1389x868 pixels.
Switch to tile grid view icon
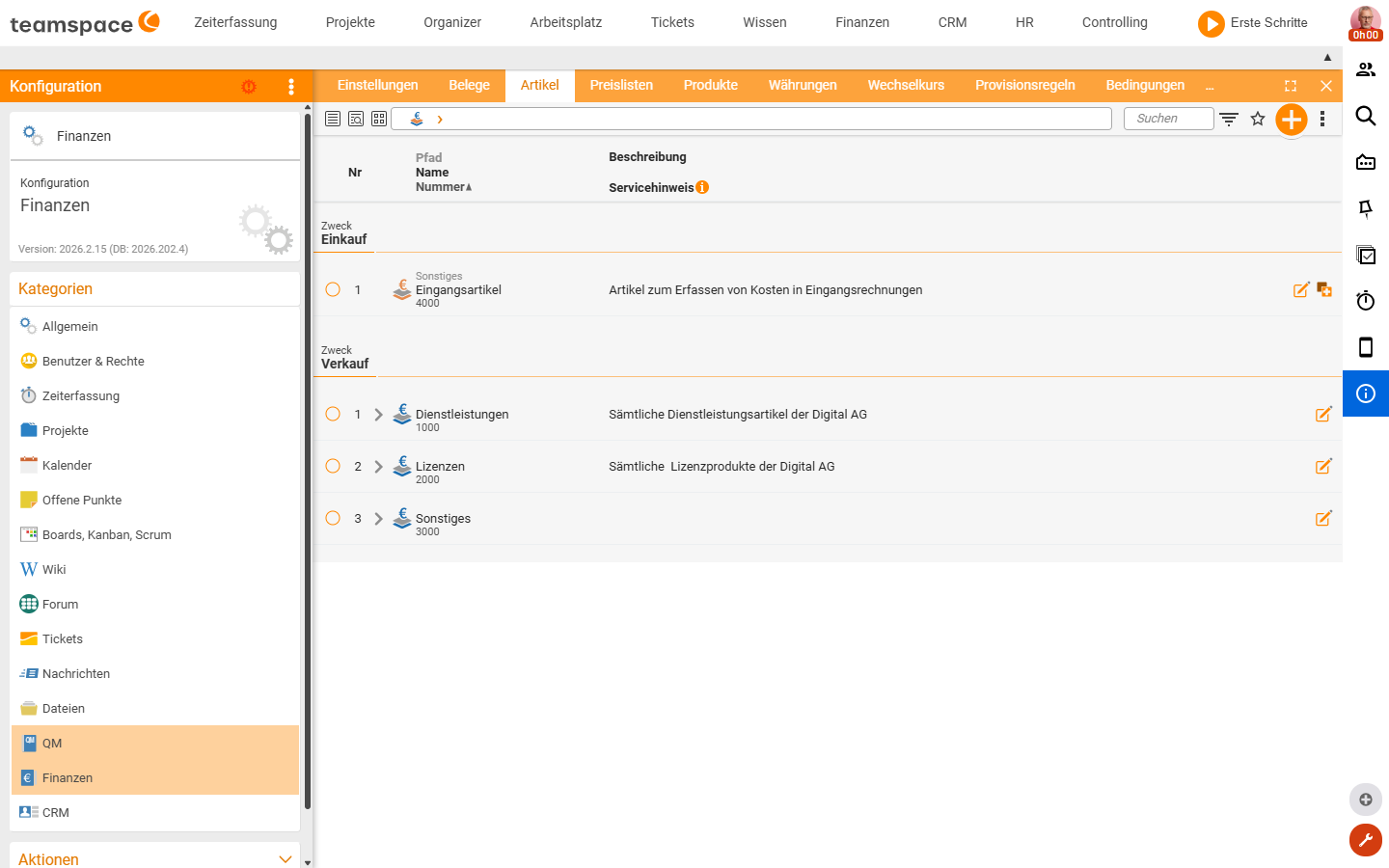[379, 119]
